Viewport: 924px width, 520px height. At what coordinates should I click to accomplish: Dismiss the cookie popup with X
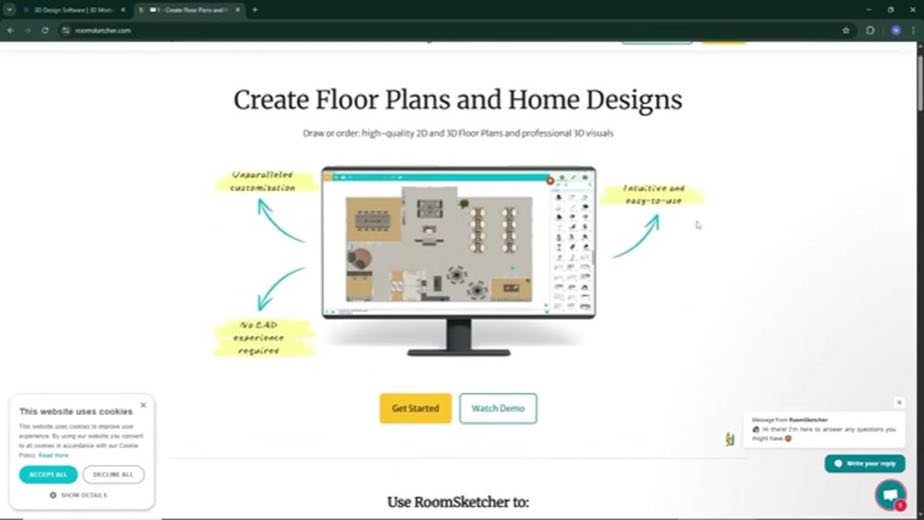click(143, 405)
